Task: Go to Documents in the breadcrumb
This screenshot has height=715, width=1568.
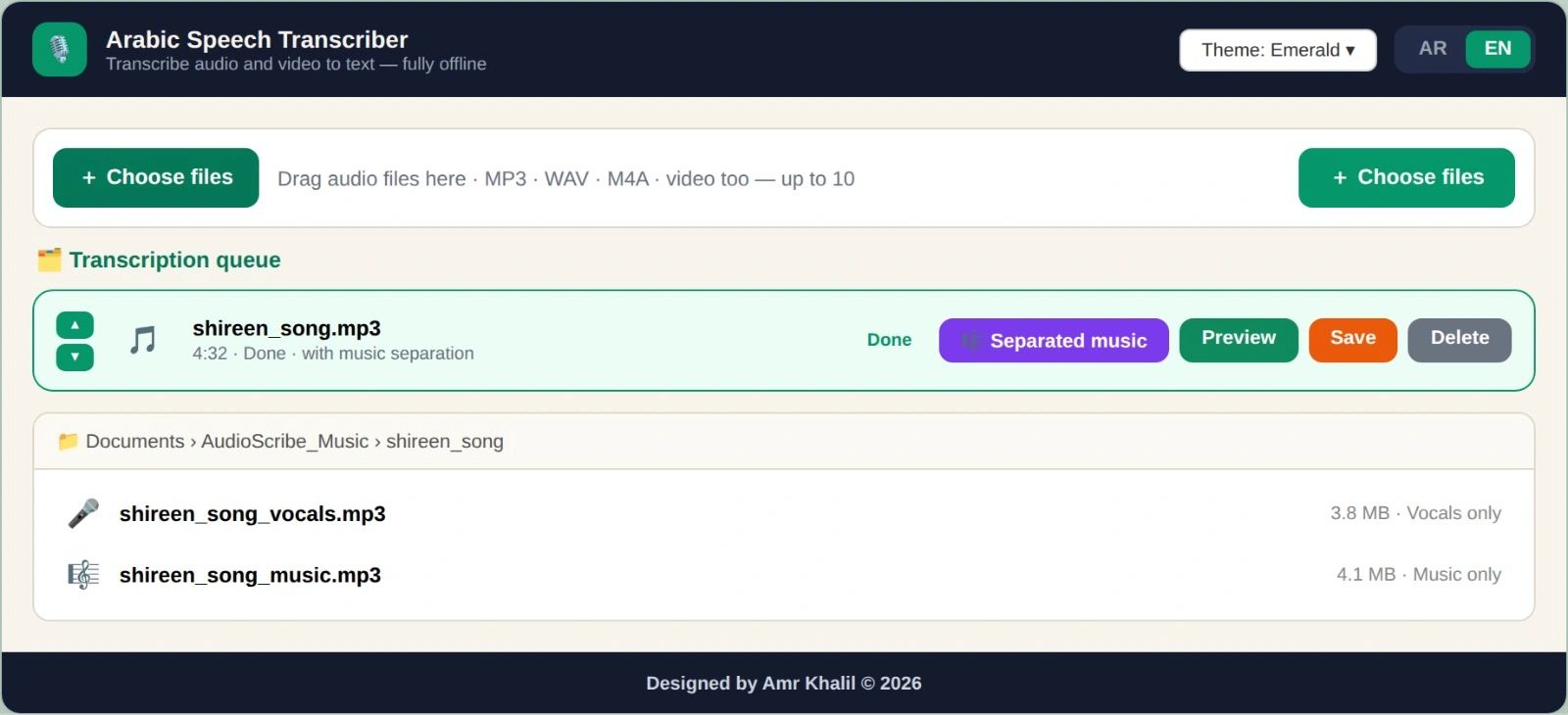Action: point(135,442)
